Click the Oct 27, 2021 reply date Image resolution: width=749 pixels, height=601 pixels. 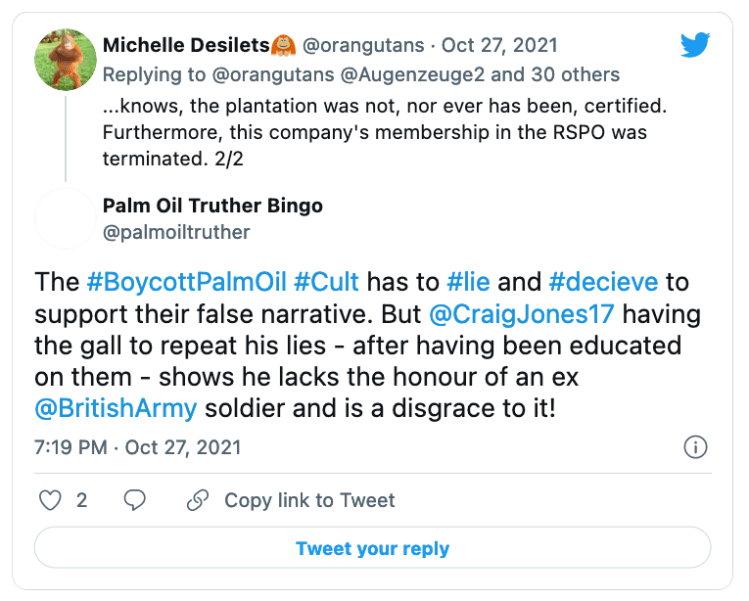(x=499, y=45)
